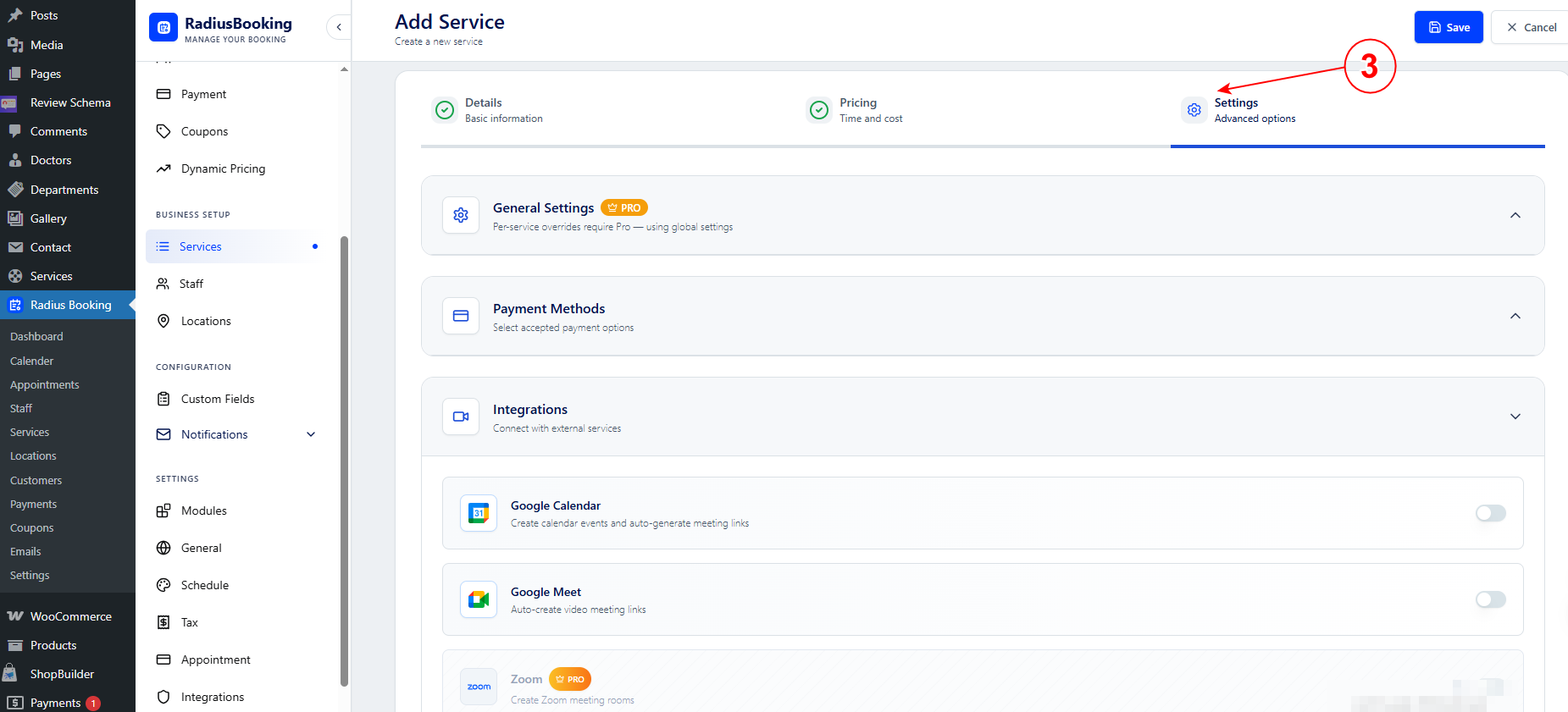Click the RadiusBooking logo icon
This screenshot has height=712, width=1568.
click(163, 27)
